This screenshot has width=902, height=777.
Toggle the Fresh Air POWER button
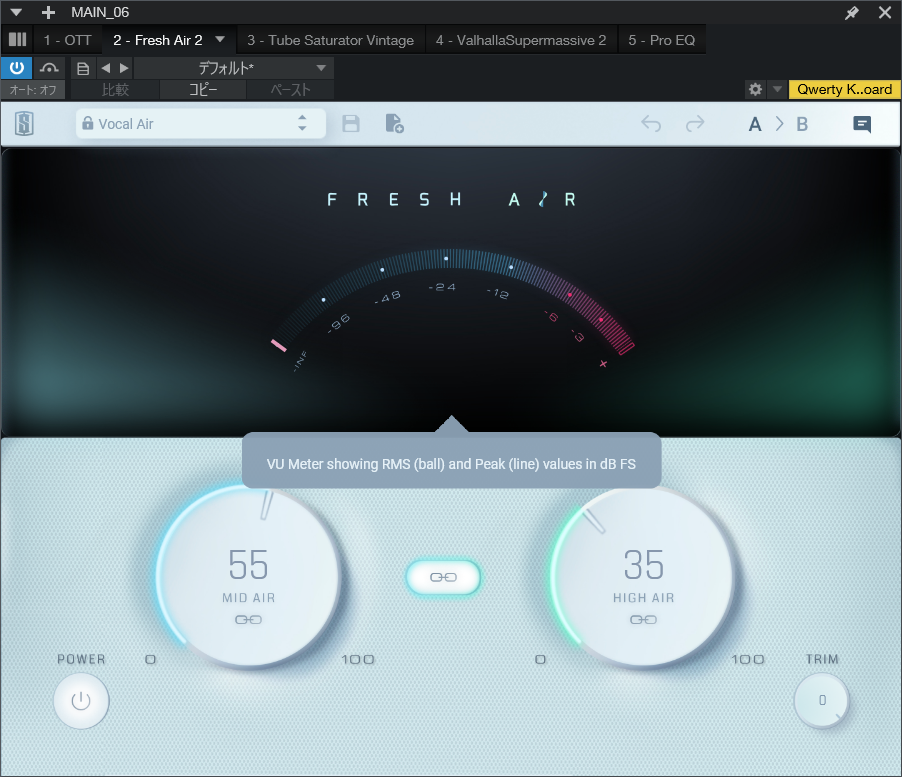coord(81,701)
